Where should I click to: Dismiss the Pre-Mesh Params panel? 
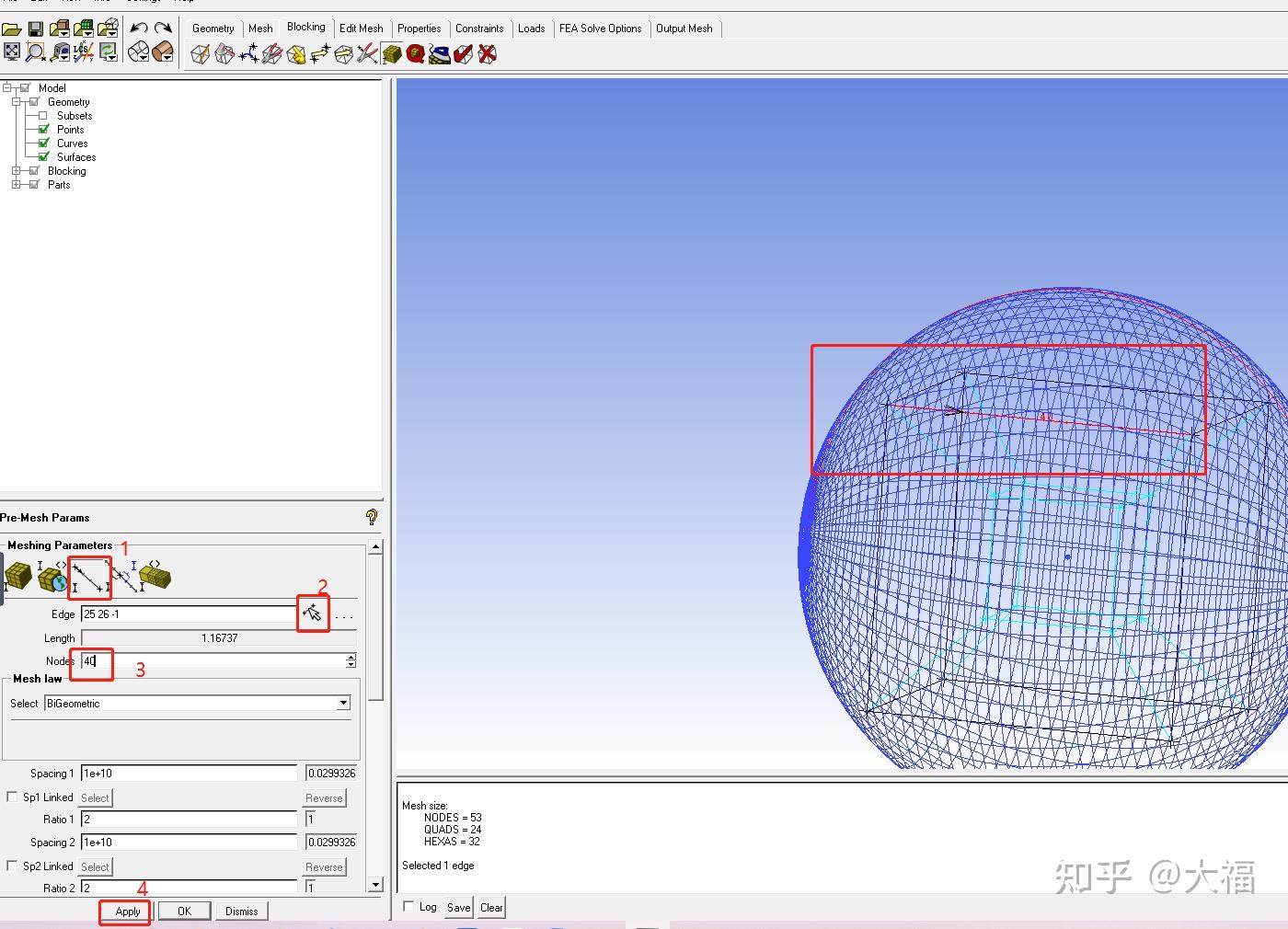tap(242, 912)
